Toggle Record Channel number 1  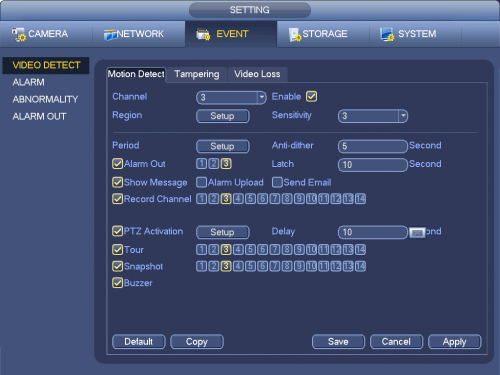[201, 199]
